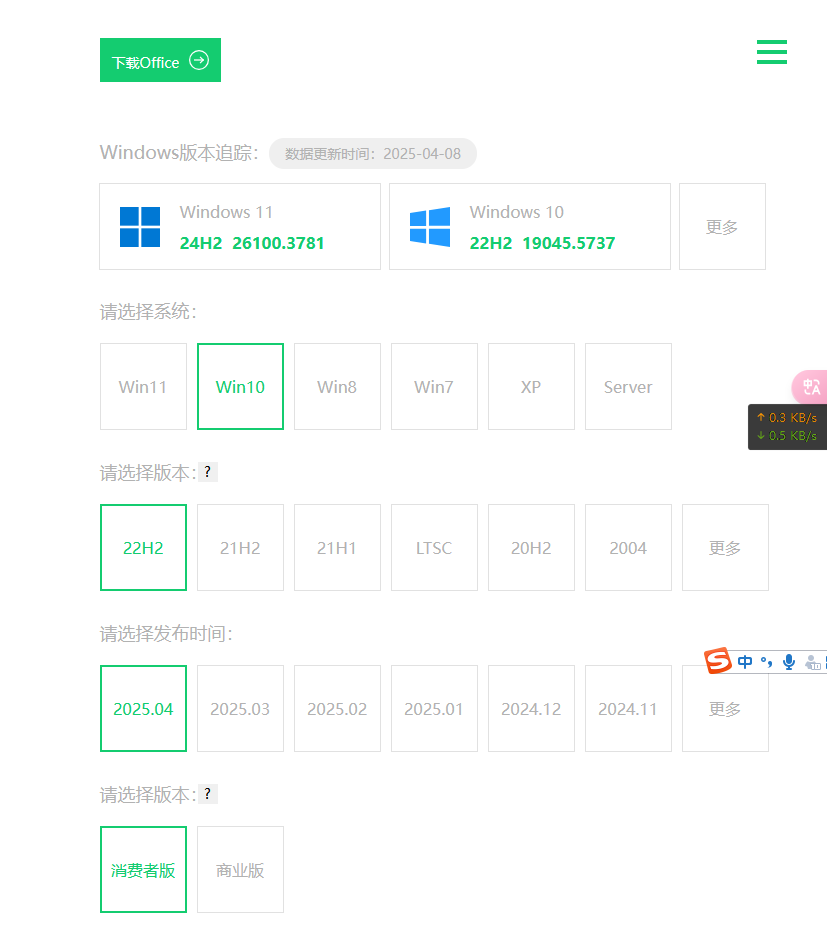Expand 更多 in the release date row
The height and width of the screenshot is (927, 827).
pyautogui.click(x=725, y=708)
